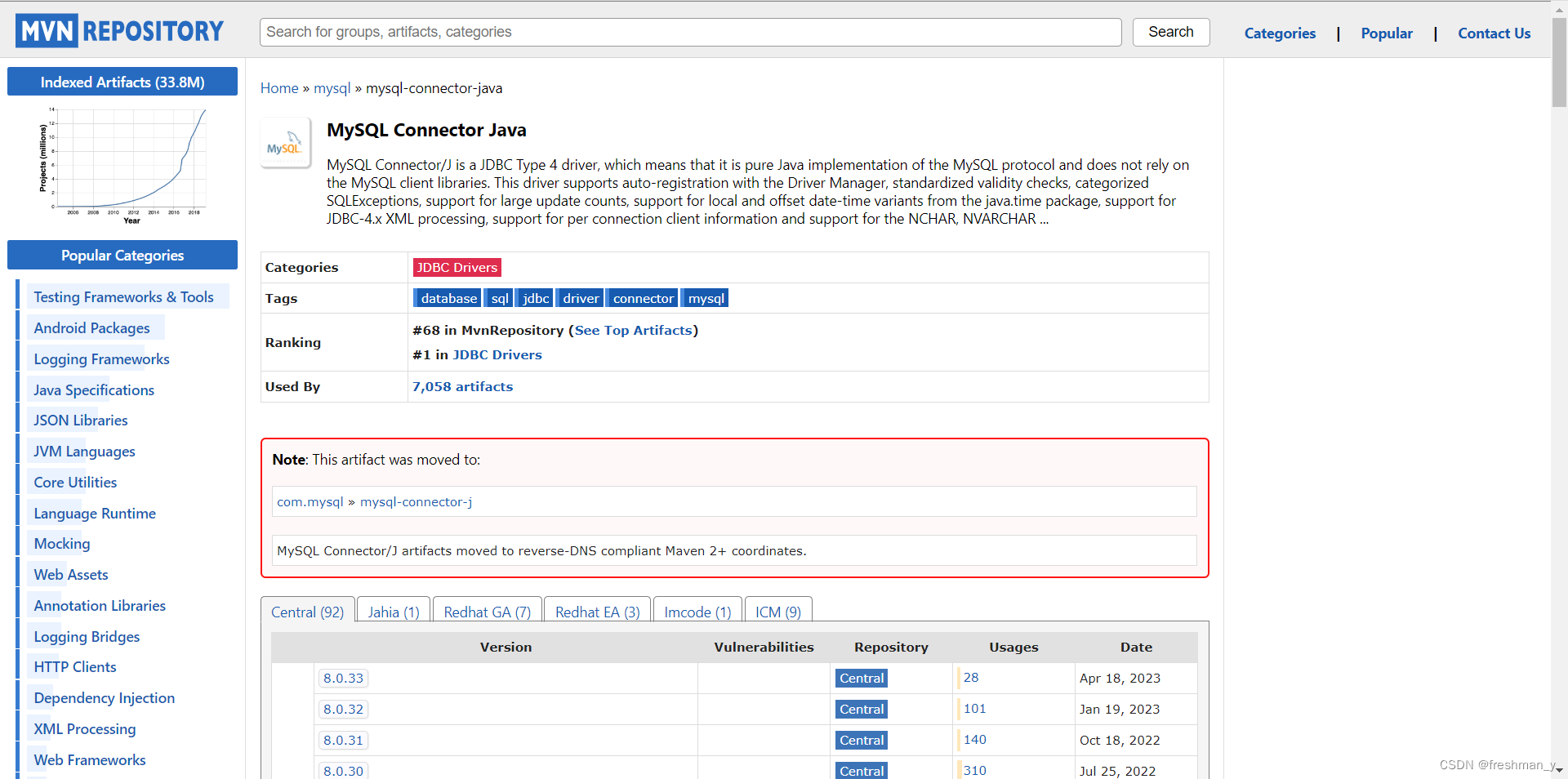Switch to the ICM (9) tab
This screenshot has width=1568, height=779.
pyautogui.click(x=778, y=612)
